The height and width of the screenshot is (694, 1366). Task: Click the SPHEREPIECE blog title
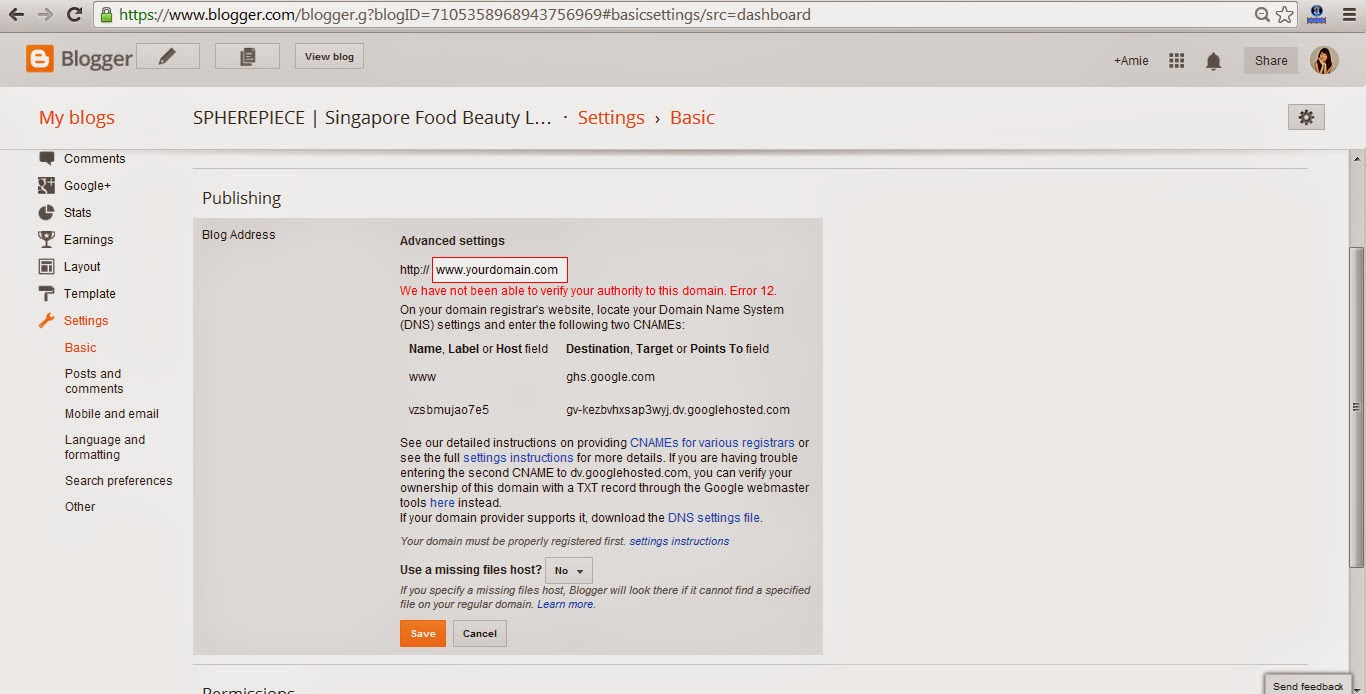(x=372, y=117)
